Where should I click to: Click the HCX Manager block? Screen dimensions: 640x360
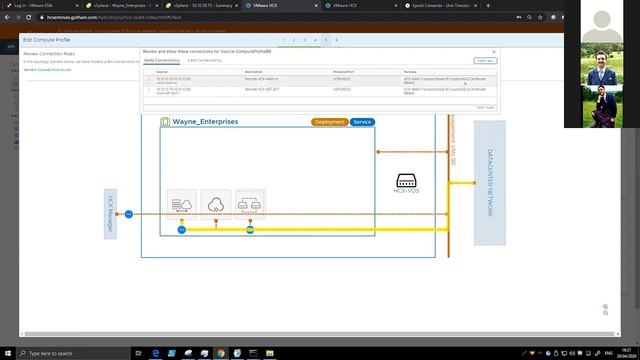tap(110, 214)
